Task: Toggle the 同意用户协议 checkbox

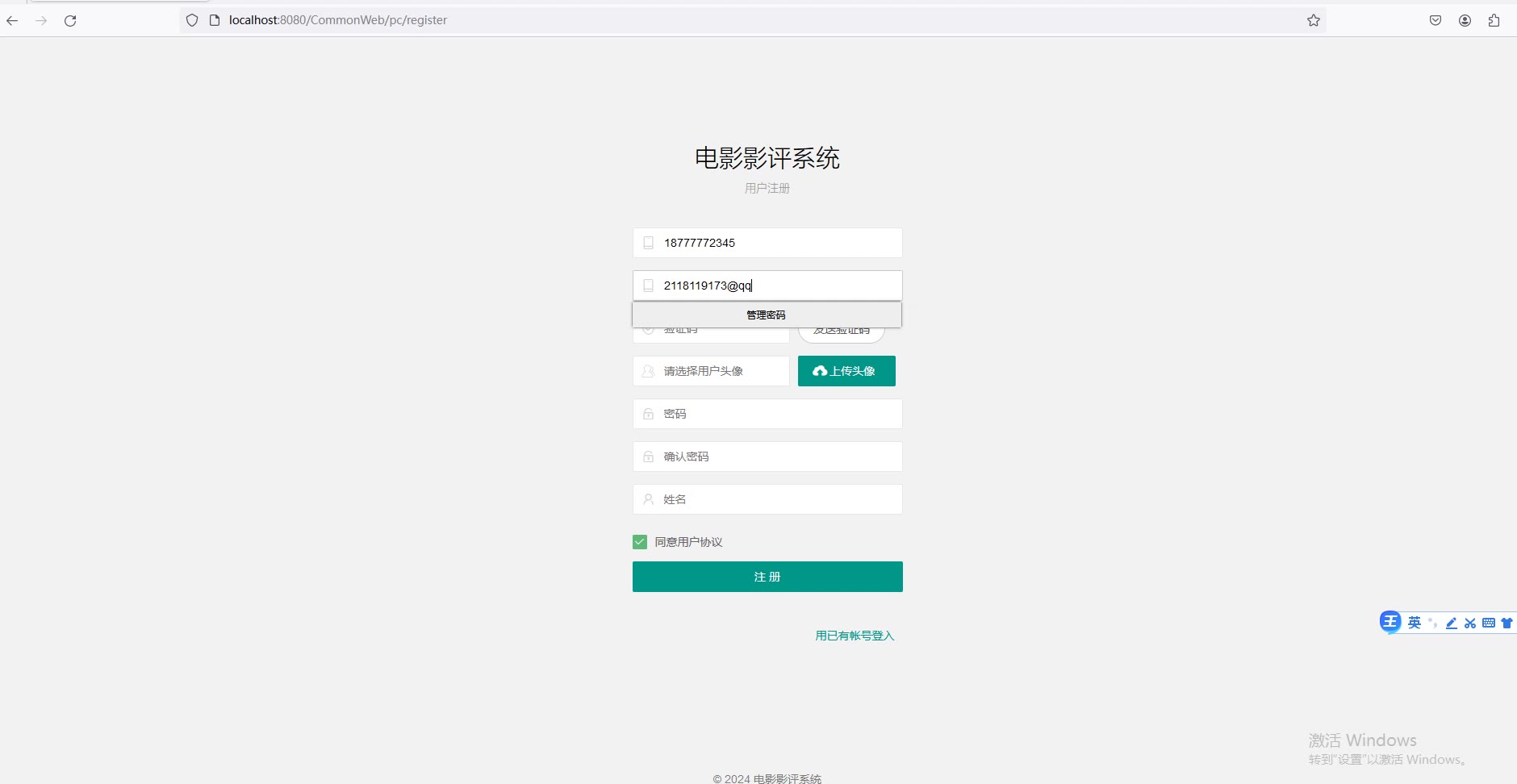Action: (x=640, y=542)
